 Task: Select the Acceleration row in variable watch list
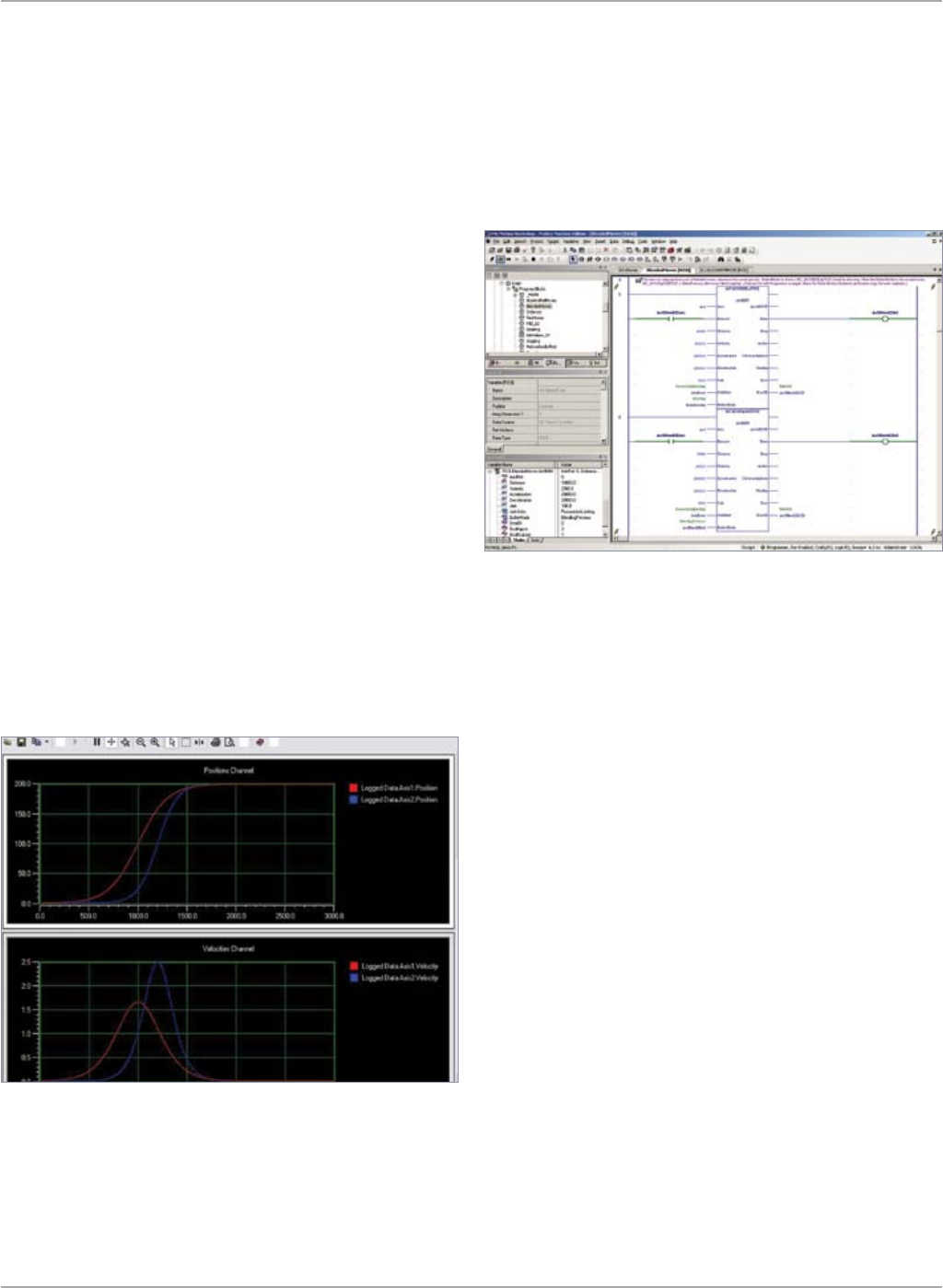pyautogui.click(x=544, y=494)
